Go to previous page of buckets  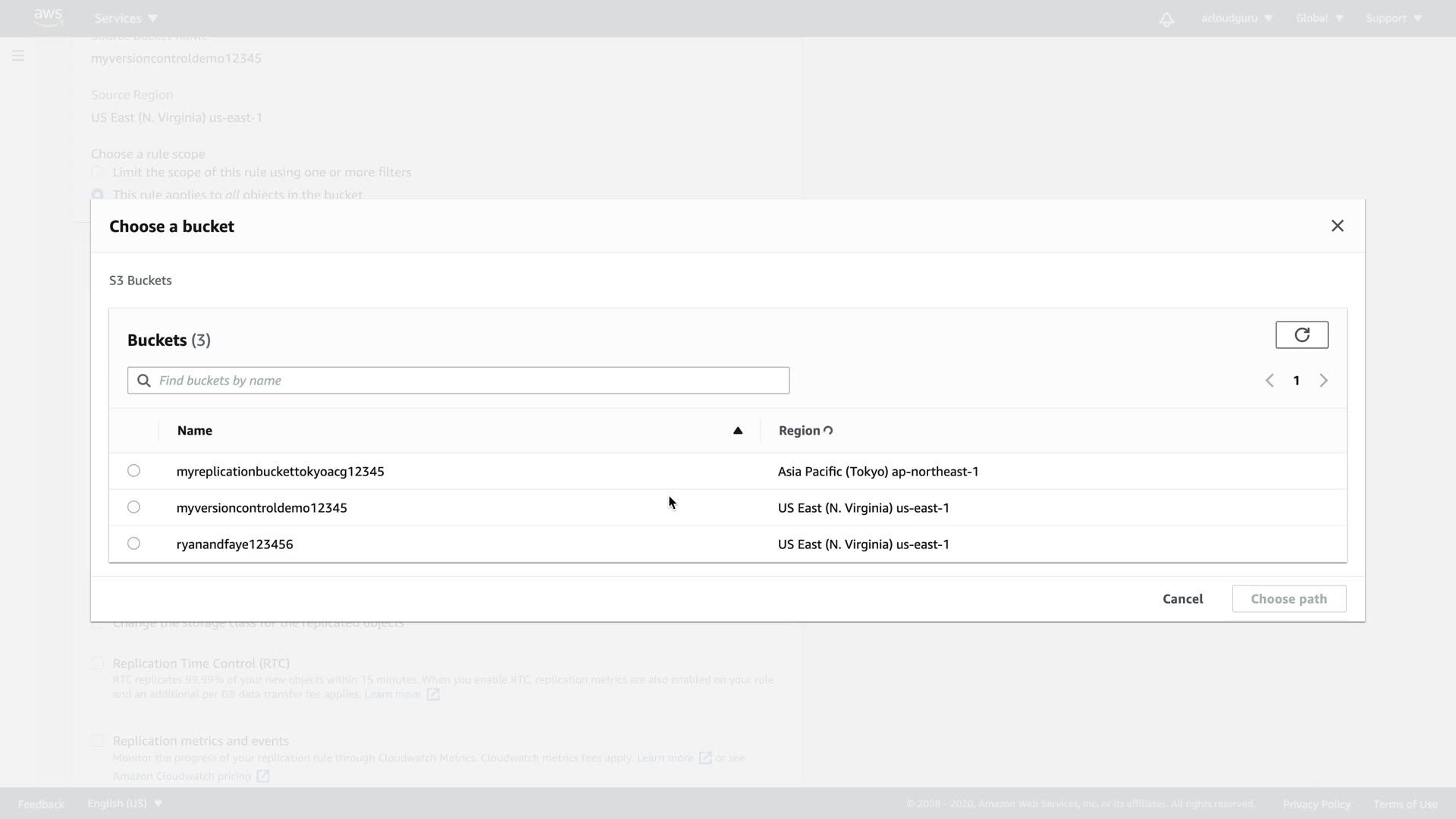[1269, 381]
